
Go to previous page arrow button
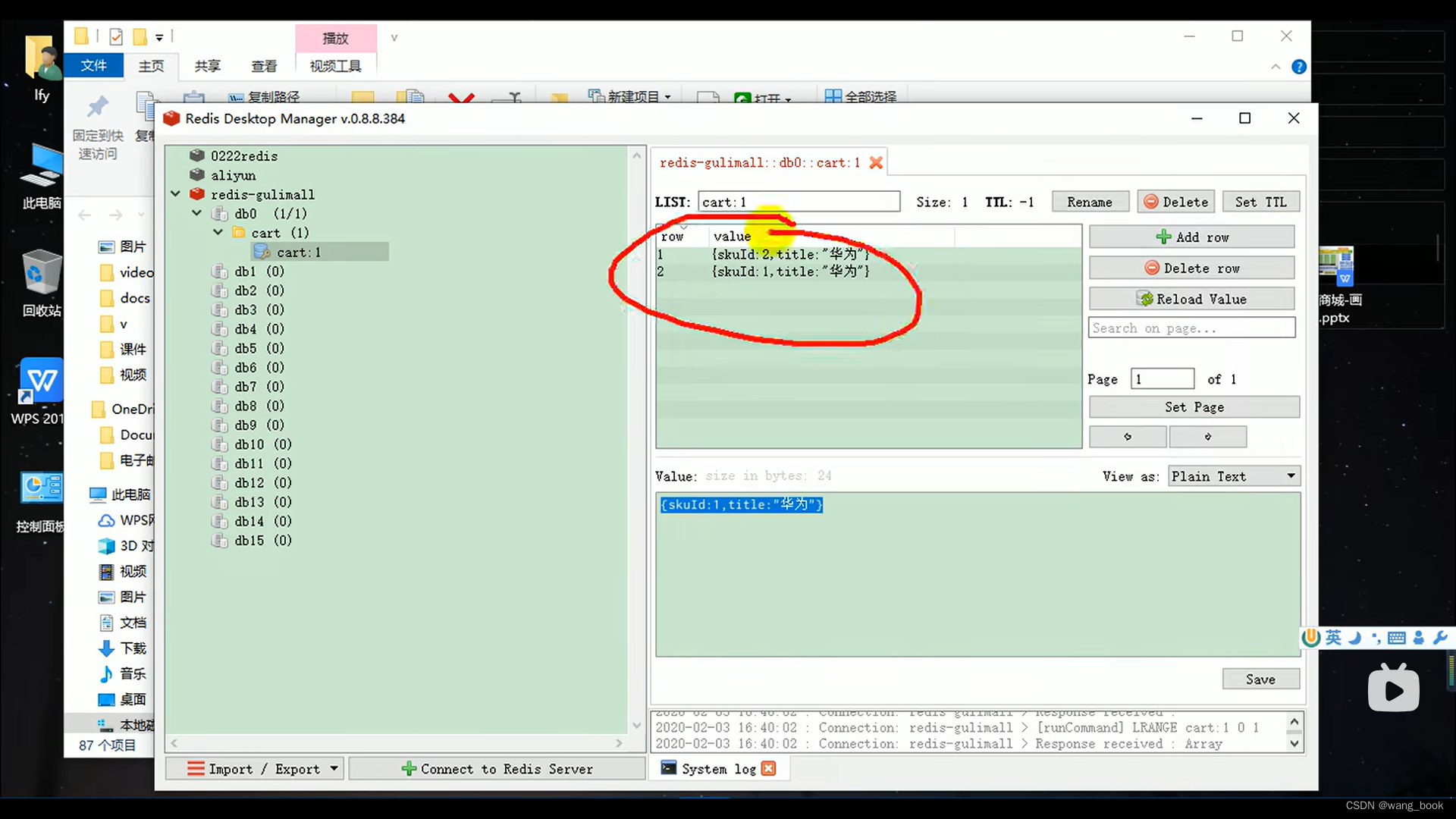[1128, 437]
